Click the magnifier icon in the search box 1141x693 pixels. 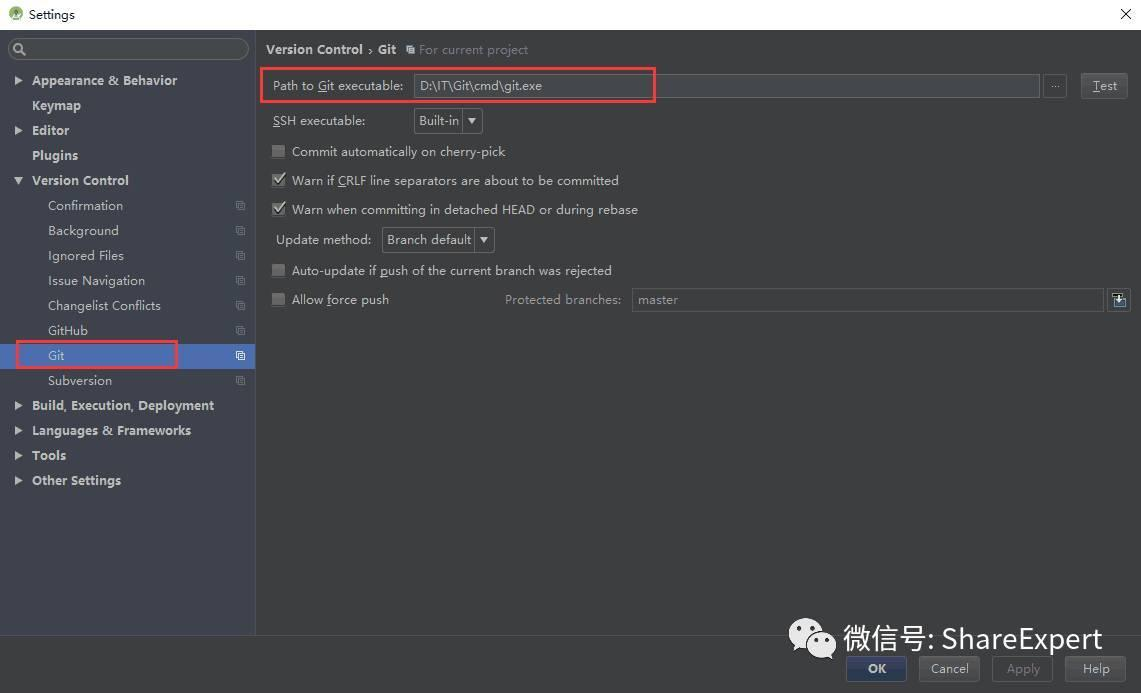tap(20, 50)
